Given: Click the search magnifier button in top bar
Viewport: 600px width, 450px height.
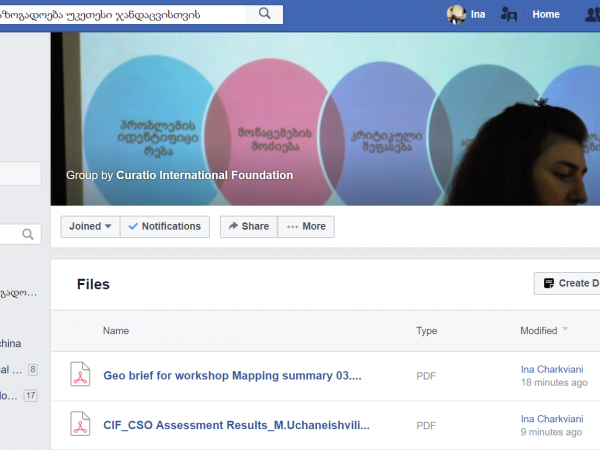Looking at the screenshot, I should pos(264,14).
